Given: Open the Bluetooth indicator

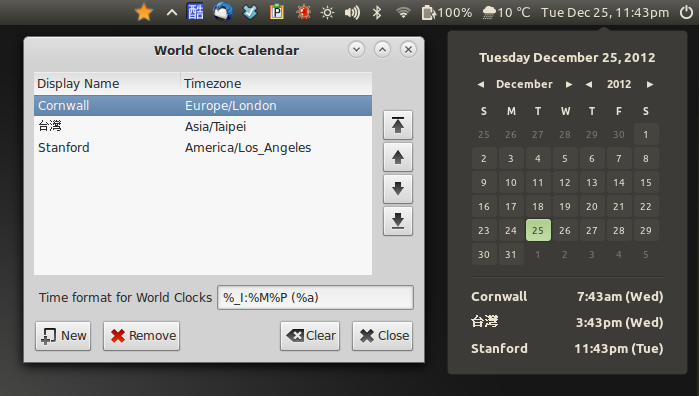Looking at the screenshot, I should [377, 12].
